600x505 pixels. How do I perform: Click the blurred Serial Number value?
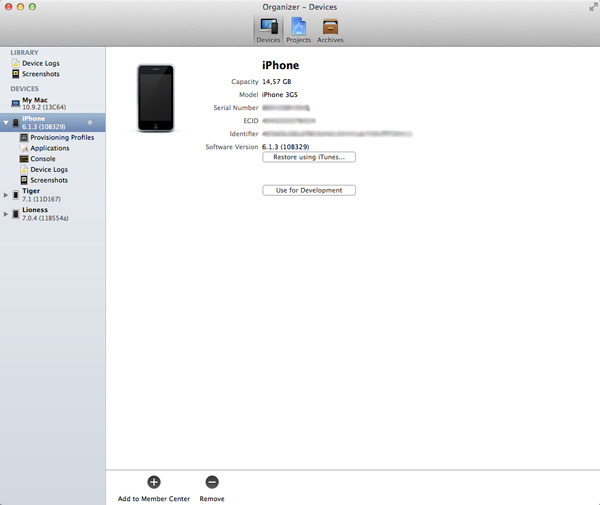(286, 108)
